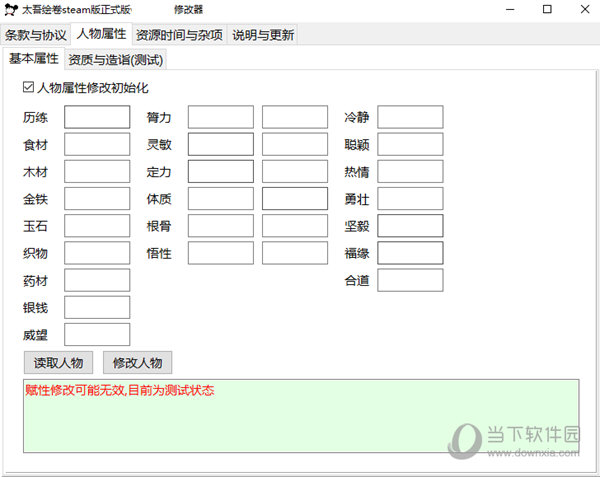Click the 修改人物 button
The width and height of the screenshot is (600, 477).
coord(137,362)
